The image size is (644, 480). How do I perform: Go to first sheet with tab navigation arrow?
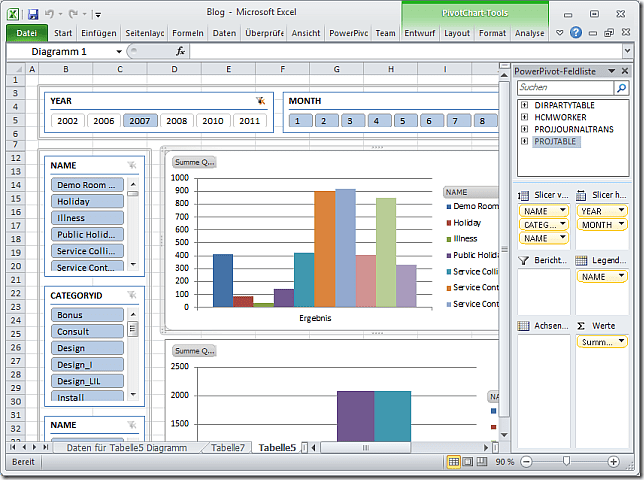tap(13, 447)
